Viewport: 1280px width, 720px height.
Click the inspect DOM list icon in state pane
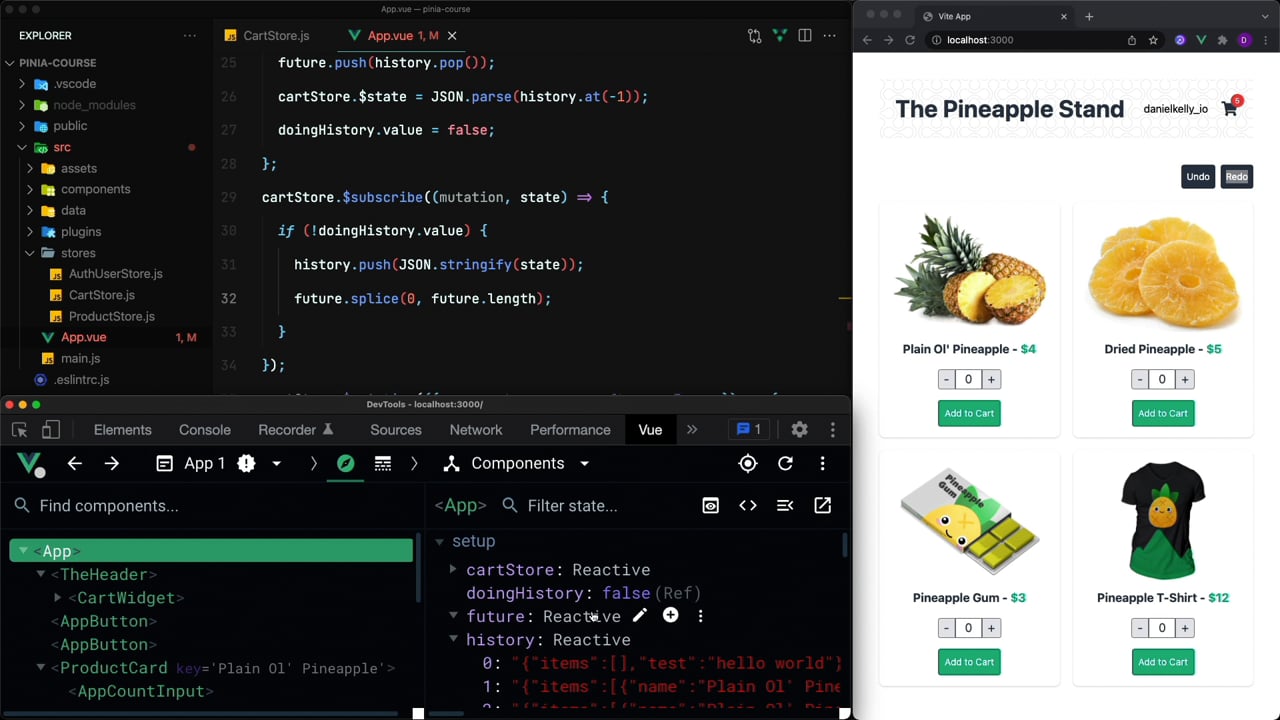[x=785, y=506]
